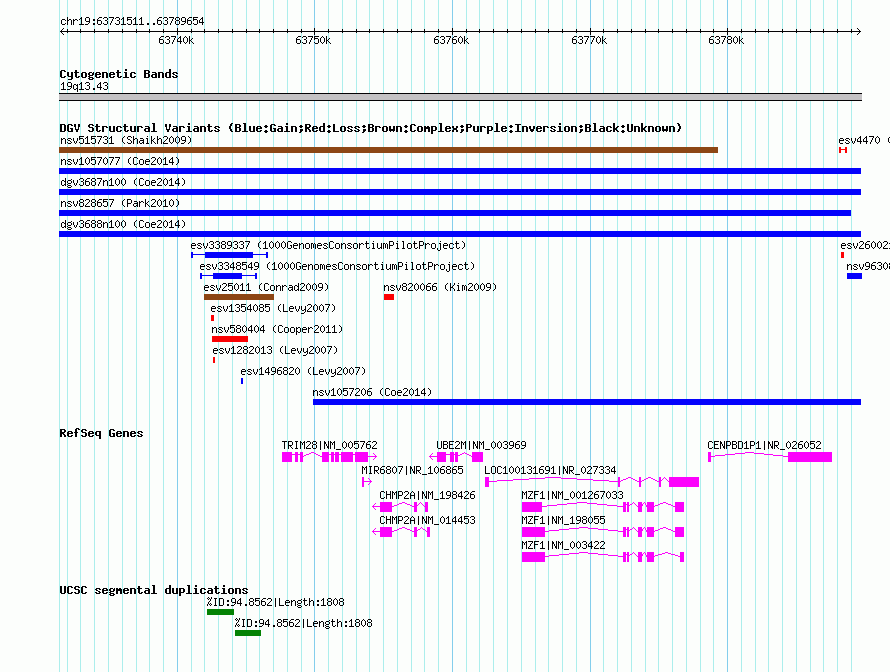Click the nsv828657 (Park2010) variant label
The width and height of the screenshot is (890, 672).
[x=120, y=203]
